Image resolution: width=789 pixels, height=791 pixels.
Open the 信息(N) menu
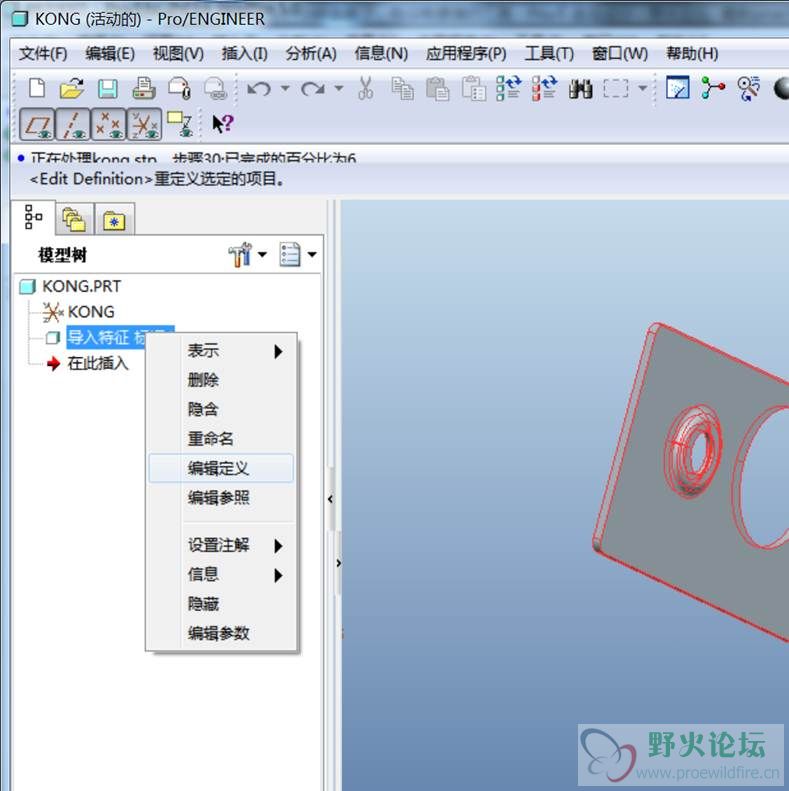381,53
